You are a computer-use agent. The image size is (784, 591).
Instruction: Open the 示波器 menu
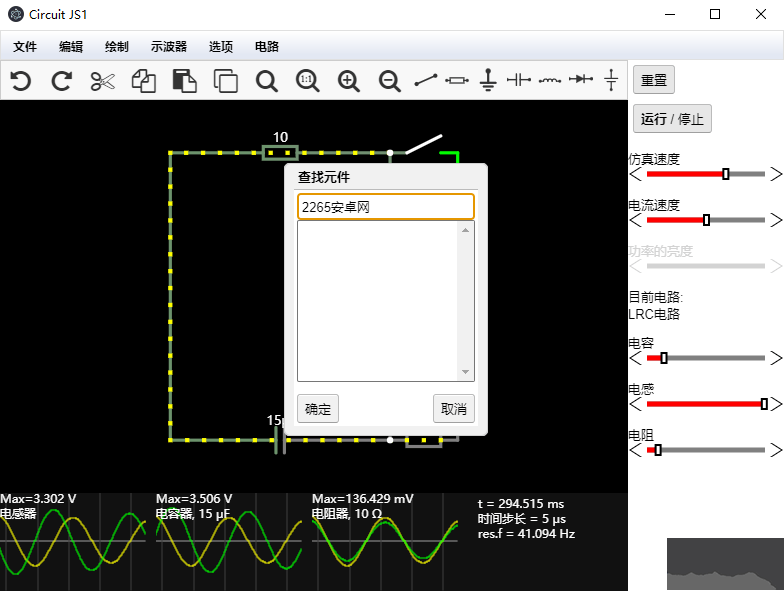[168, 46]
